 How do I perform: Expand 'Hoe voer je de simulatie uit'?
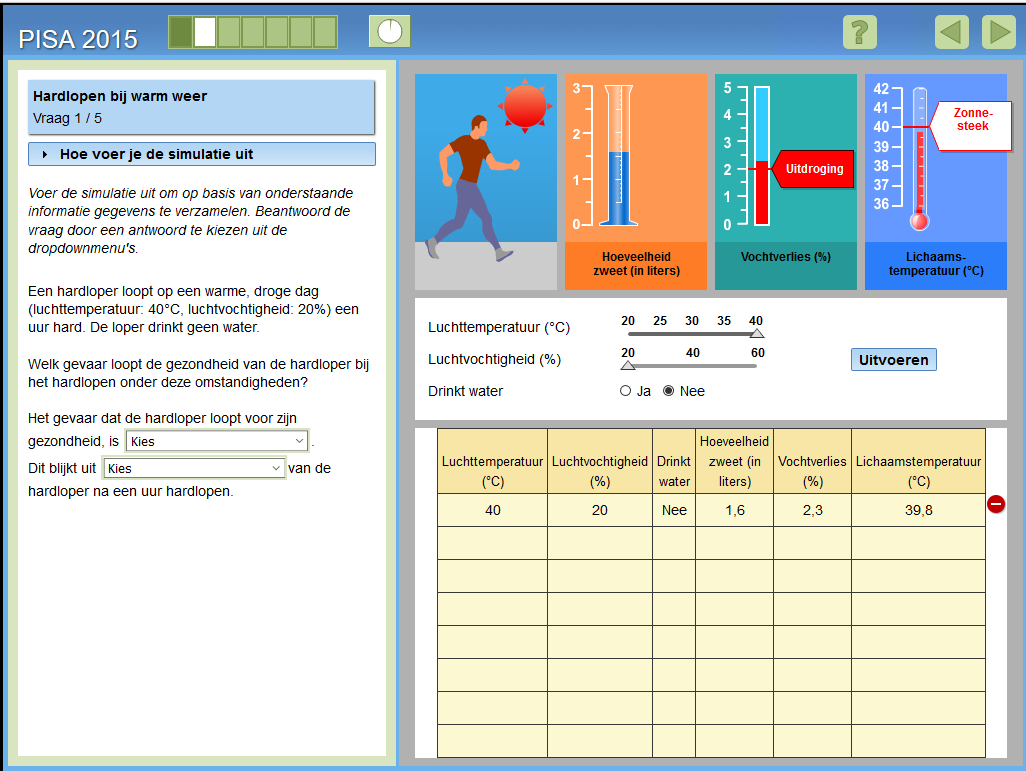coord(202,154)
